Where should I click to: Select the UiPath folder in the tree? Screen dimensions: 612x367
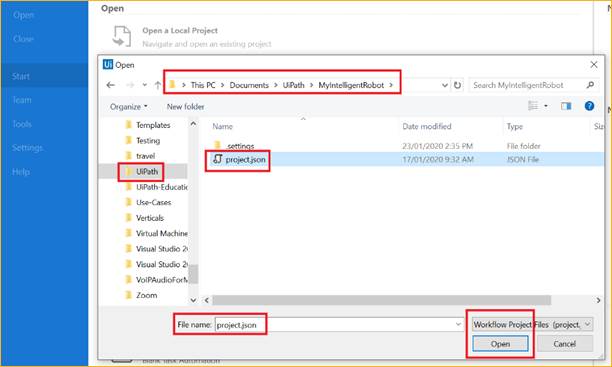[x=147, y=171]
